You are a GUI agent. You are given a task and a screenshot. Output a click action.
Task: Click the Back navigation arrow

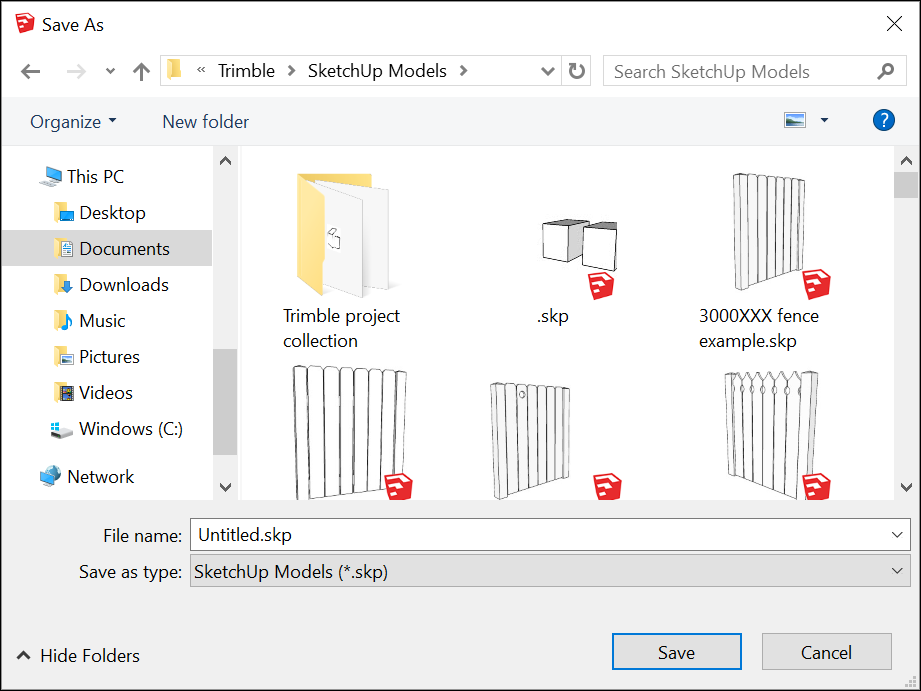pyautogui.click(x=31, y=72)
